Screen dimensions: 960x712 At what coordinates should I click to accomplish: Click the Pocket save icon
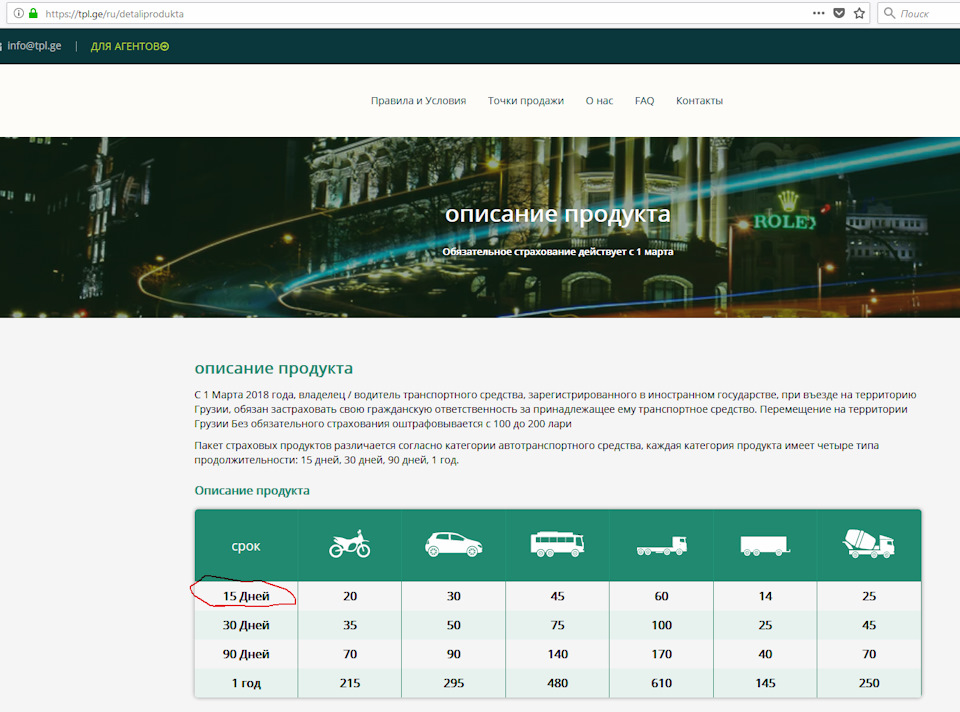point(839,14)
